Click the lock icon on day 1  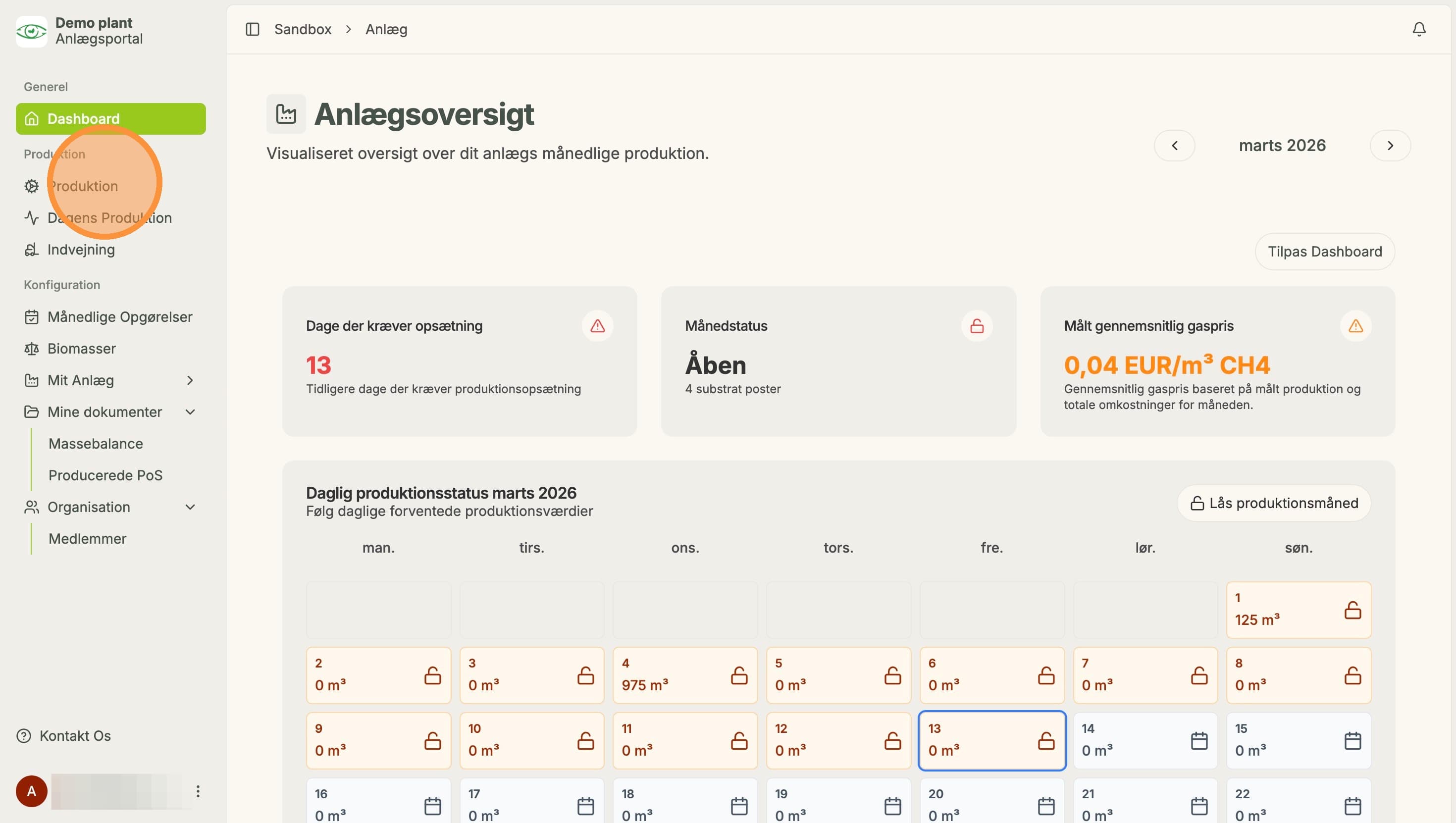click(1352, 610)
